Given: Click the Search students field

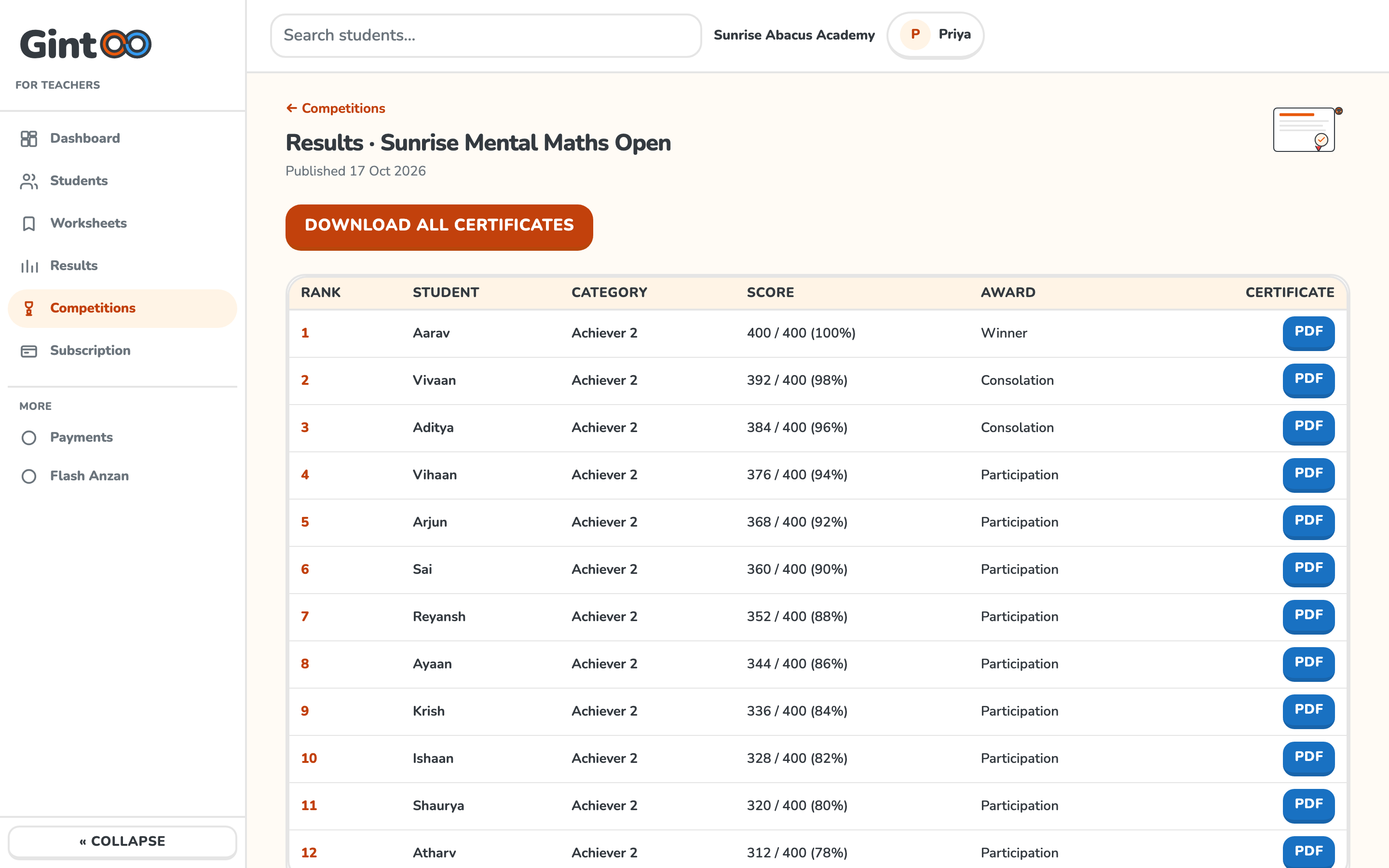Looking at the screenshot, I should tap(486, 36).
